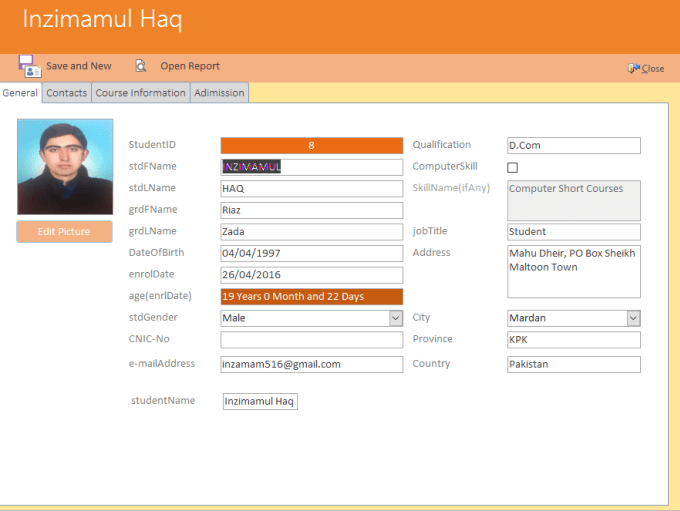
Task: Click the studentName field Inzimamul Haq
Action: click(x=260, y=401)
